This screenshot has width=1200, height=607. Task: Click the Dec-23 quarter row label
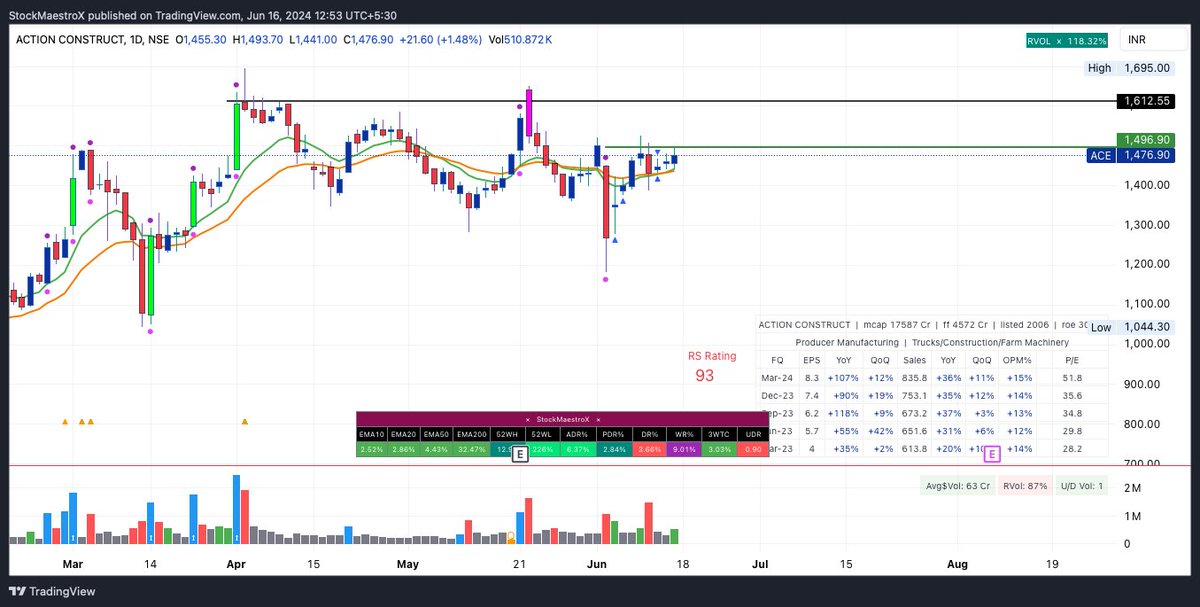point(778,395)
